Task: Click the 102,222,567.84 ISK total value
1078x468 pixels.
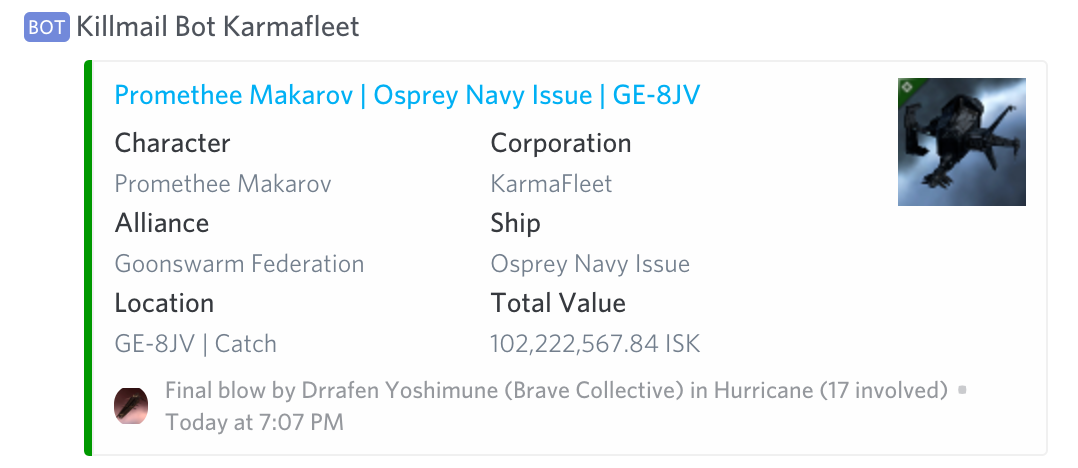Action: [595, 344]
